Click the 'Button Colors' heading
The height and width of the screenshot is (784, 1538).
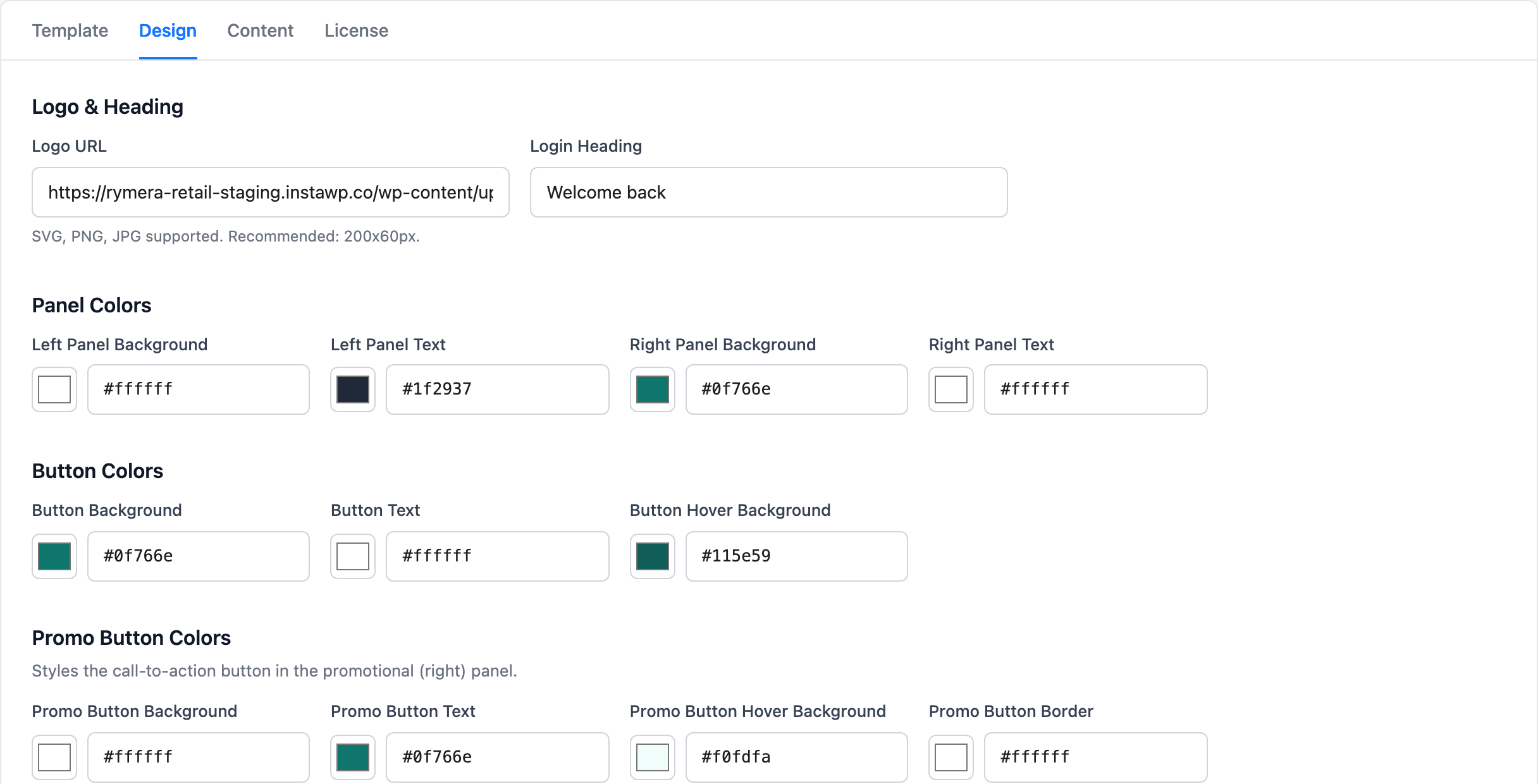click(x=97, y=471)
